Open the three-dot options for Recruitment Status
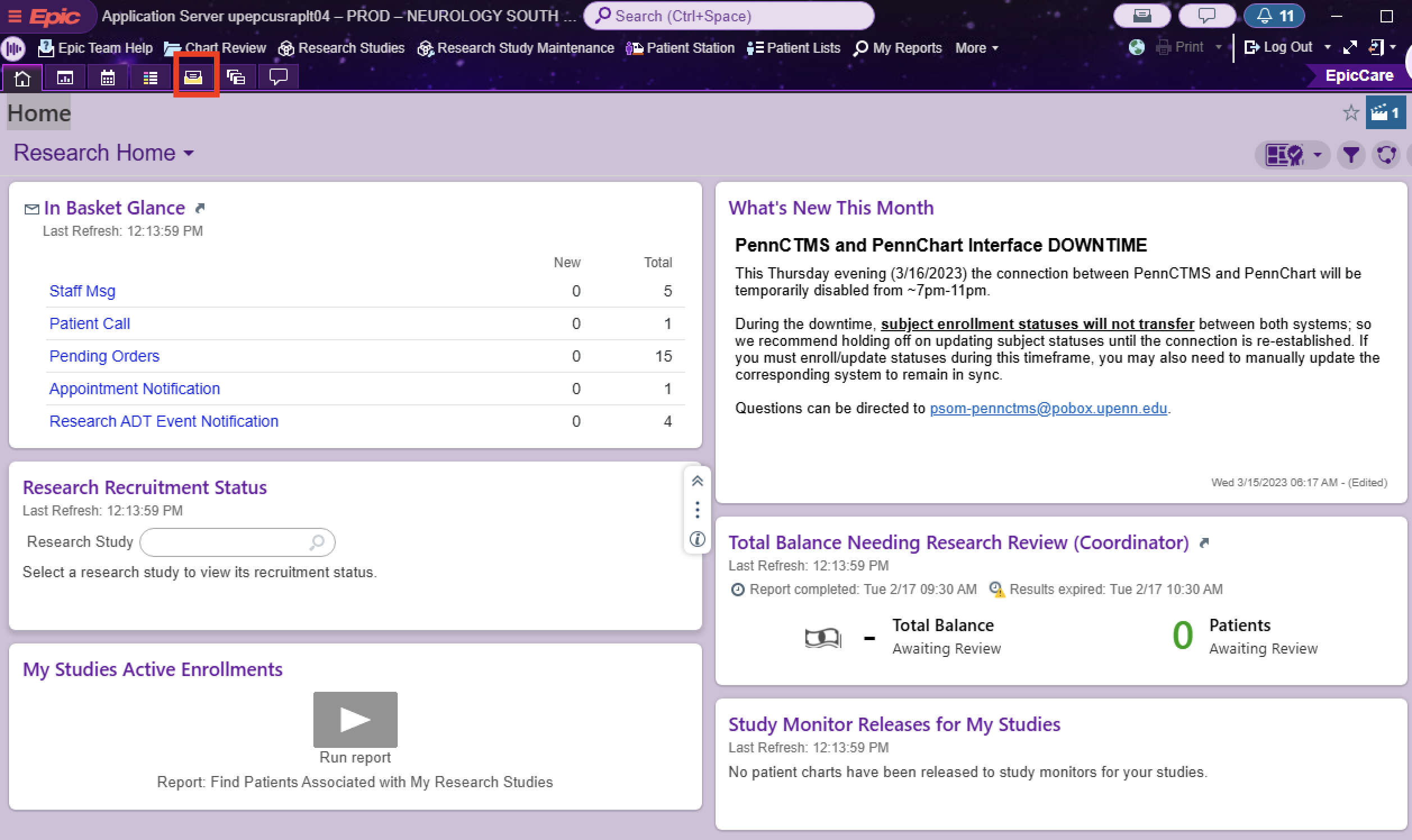The width and height of the screenshot is (1412, 840). 698,510
